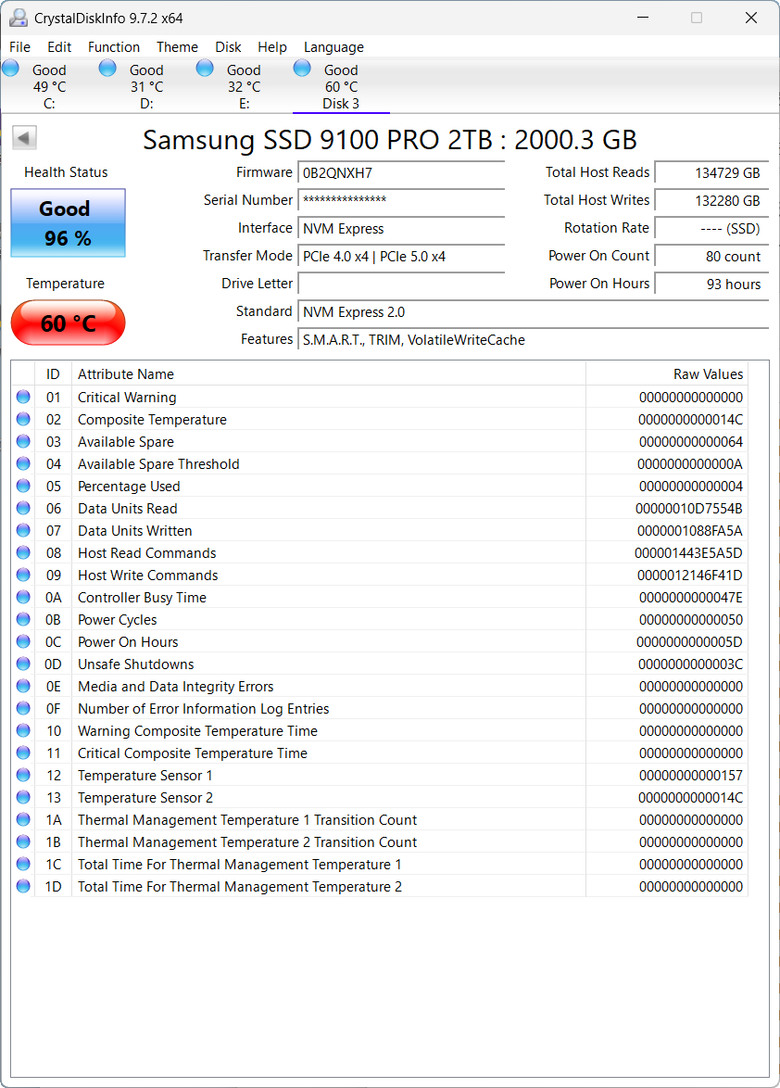Click status orb of Unsafe Shutdowns row
780x1088 pixels.
coord(24,663)
